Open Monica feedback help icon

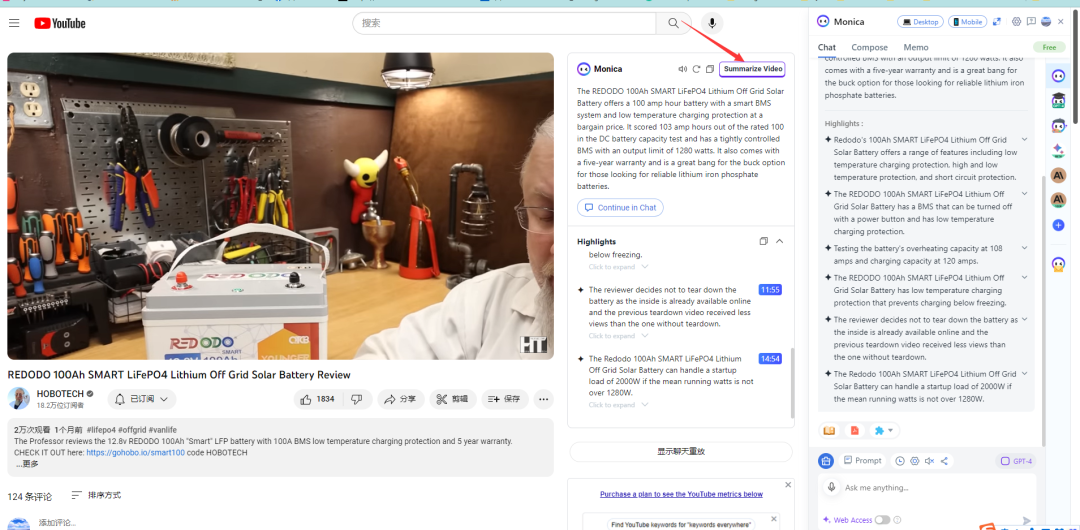click(1031, 22)
